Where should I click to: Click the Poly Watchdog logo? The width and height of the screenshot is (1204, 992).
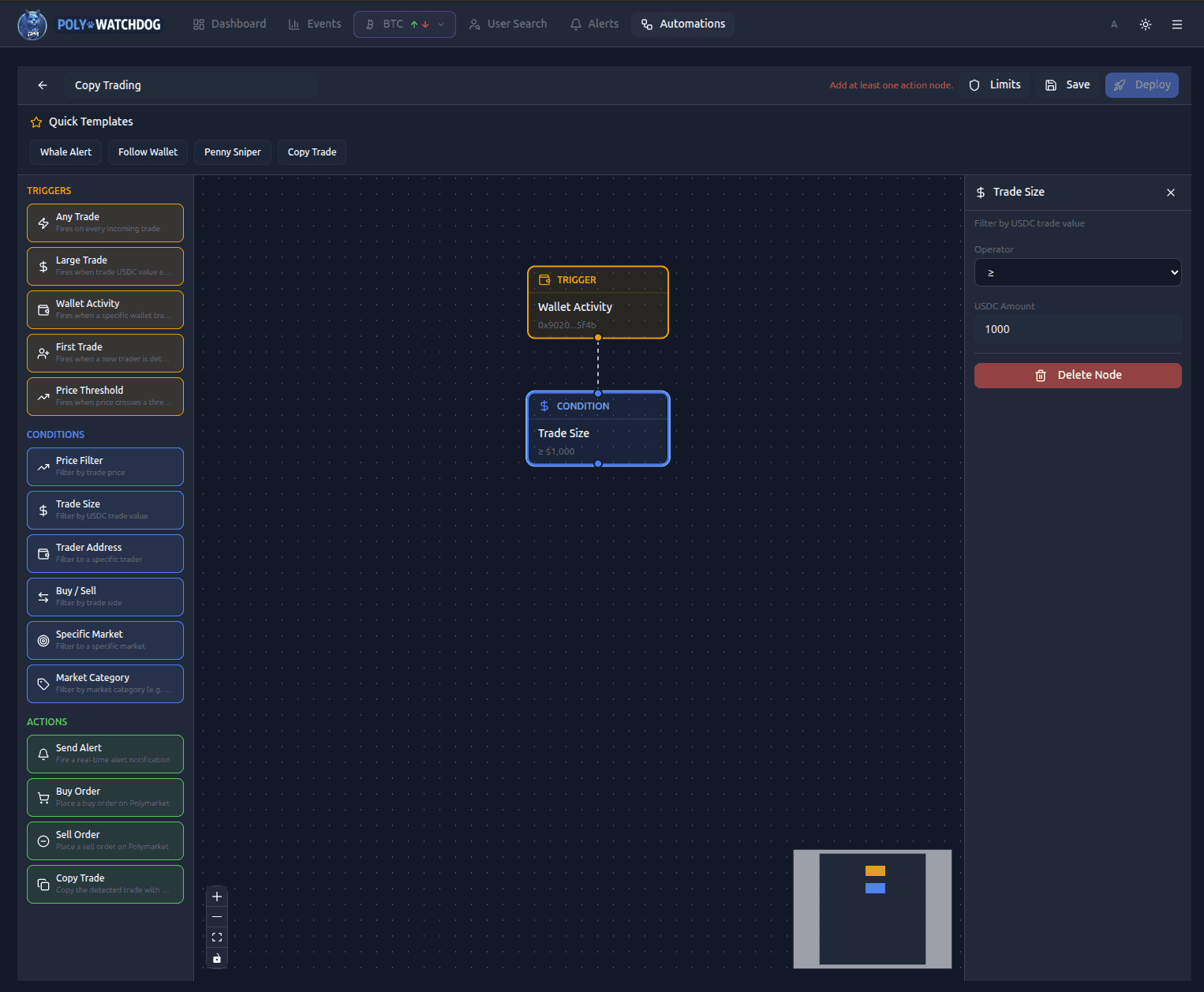[x=89, y=24]
